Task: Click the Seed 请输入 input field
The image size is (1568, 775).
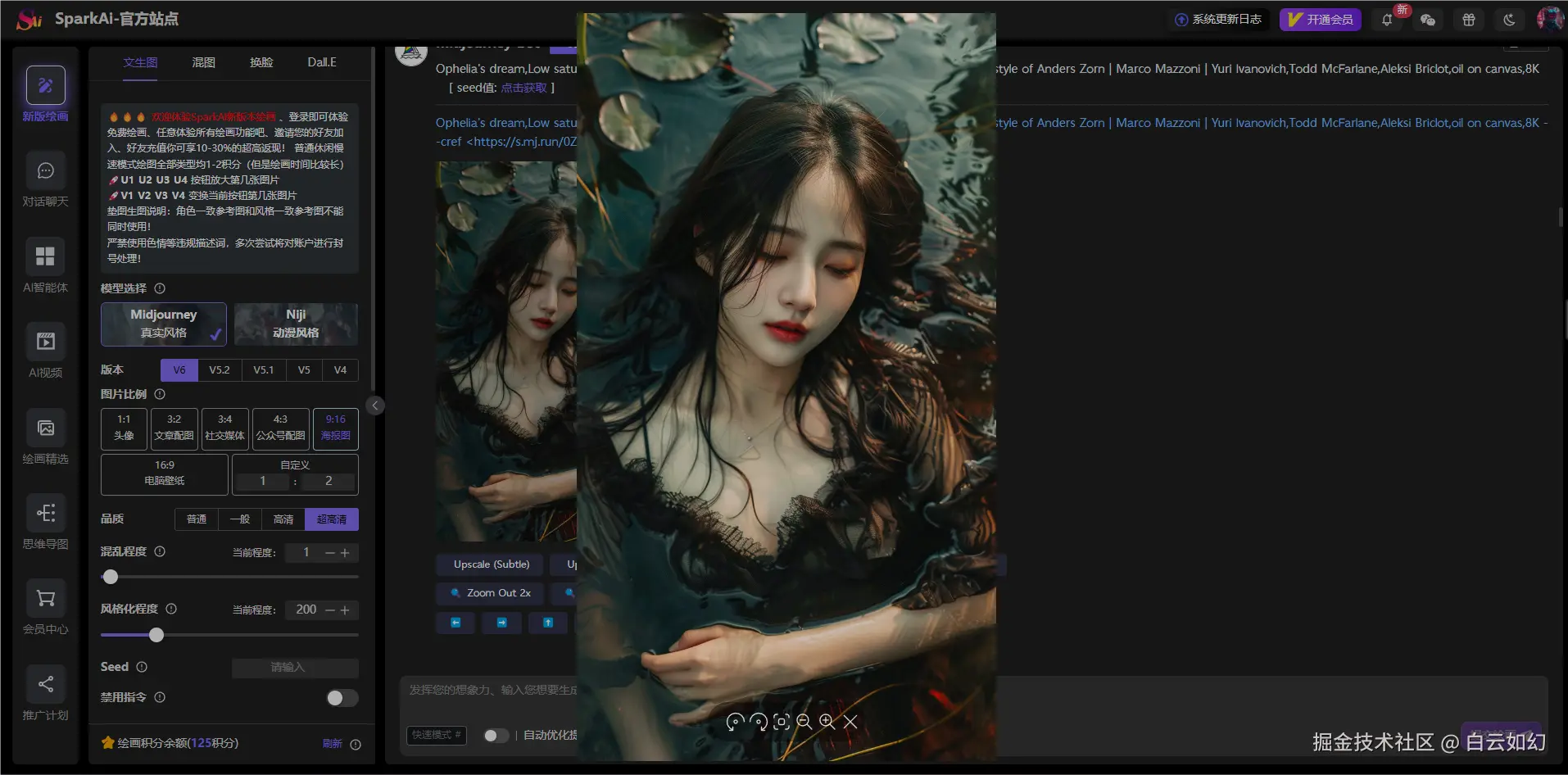Action: pos(294,668)
